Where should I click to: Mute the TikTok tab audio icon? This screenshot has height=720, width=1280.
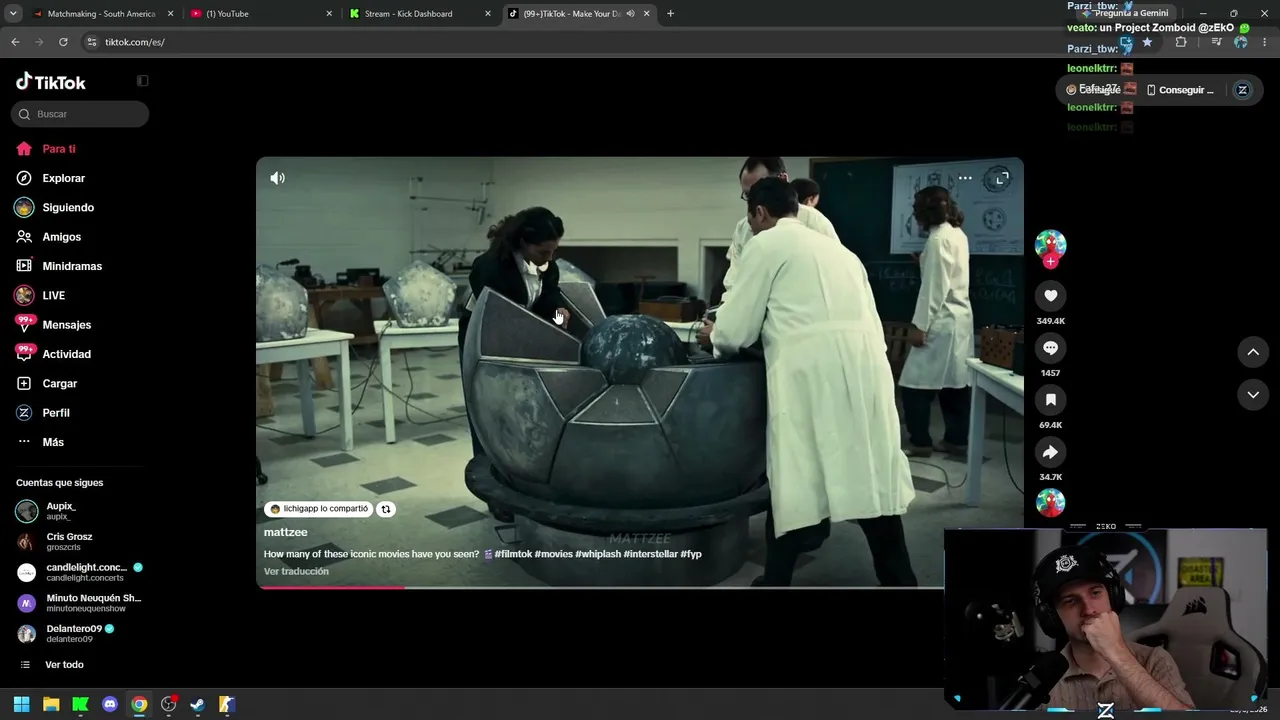coord(630,14)
